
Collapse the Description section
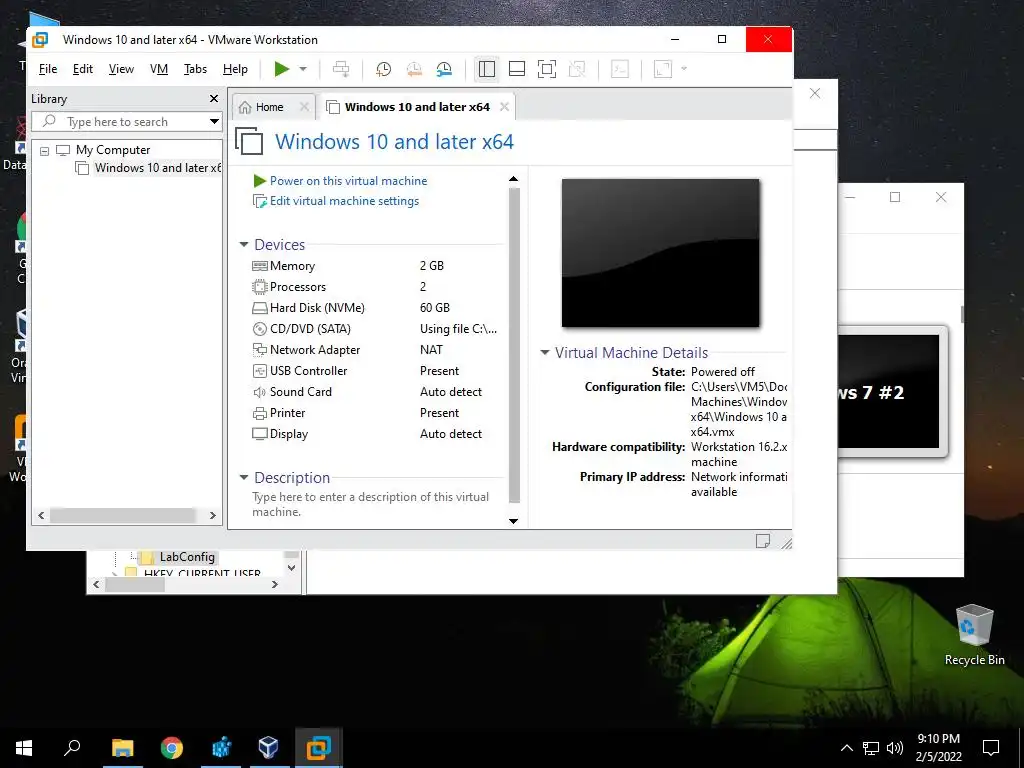point(244,477)
